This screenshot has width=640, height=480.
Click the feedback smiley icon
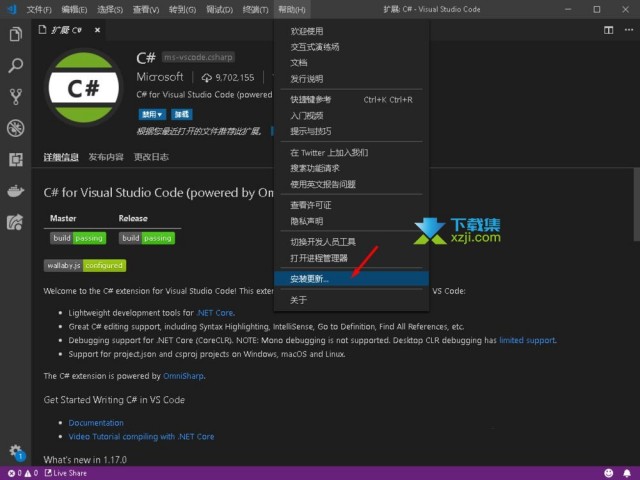pos(608,473)
